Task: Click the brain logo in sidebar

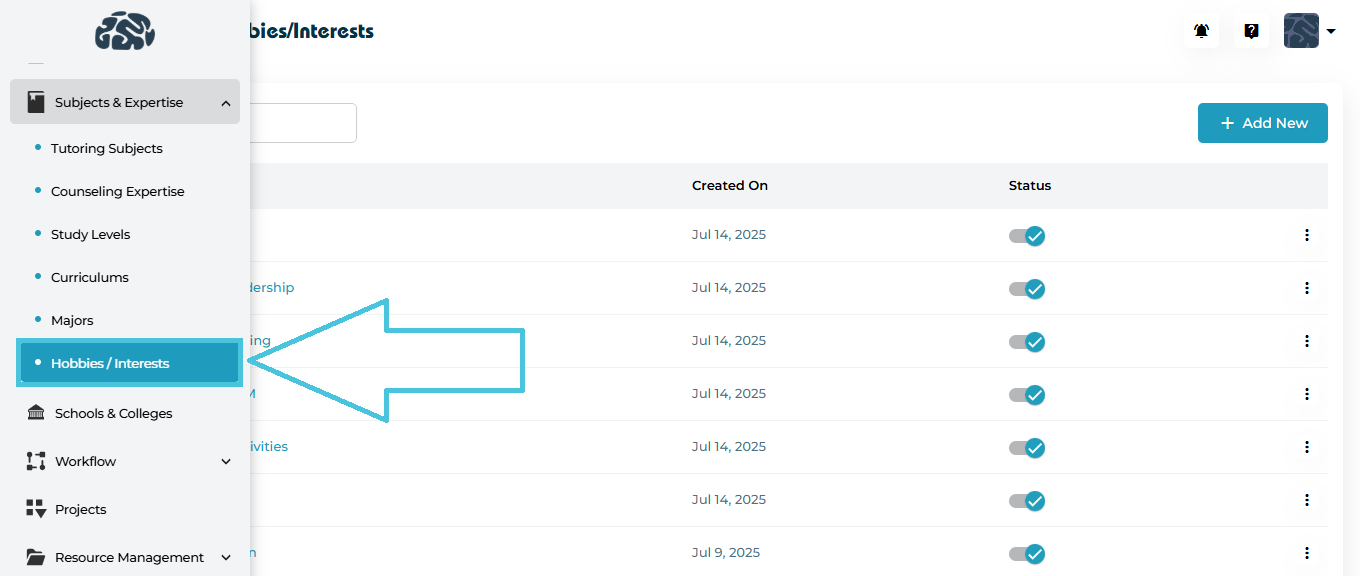Action: (x=125, y=32)
